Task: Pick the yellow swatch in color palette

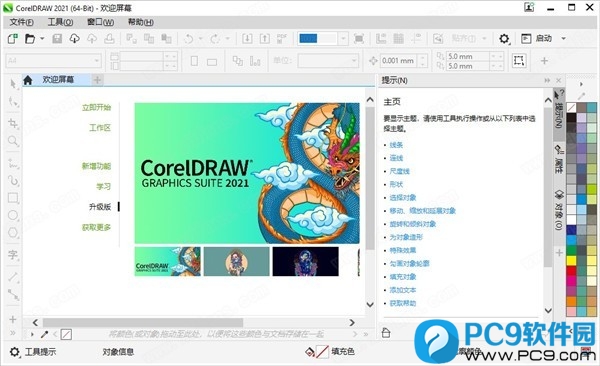Action: (x=571, y=260)
